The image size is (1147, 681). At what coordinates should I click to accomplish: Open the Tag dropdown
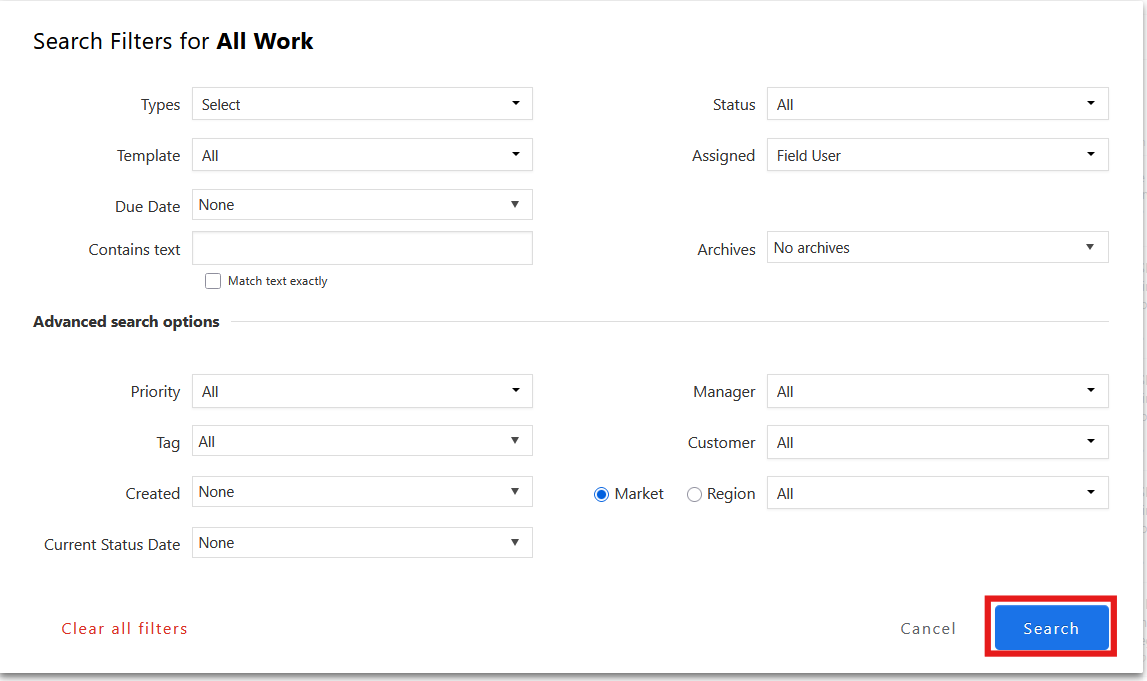click(361, 441)
